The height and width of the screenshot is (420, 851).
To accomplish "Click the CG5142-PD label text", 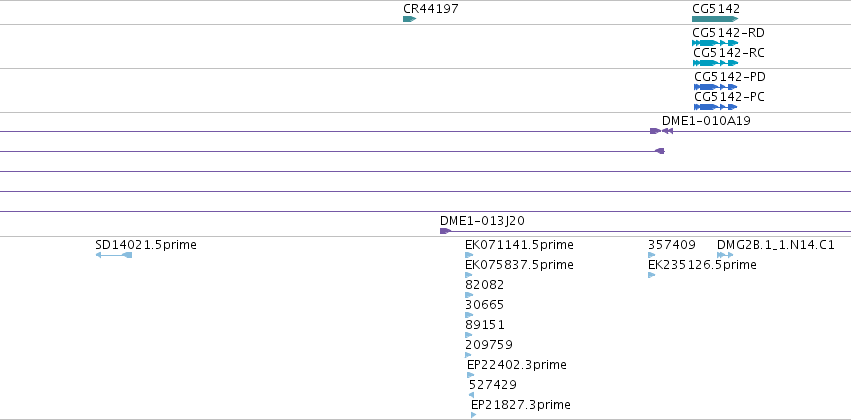I will coord(730,77).
